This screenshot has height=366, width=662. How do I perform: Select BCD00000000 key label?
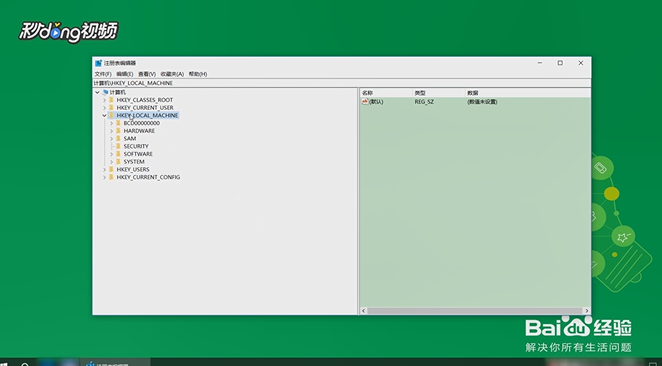coord(142,123)
